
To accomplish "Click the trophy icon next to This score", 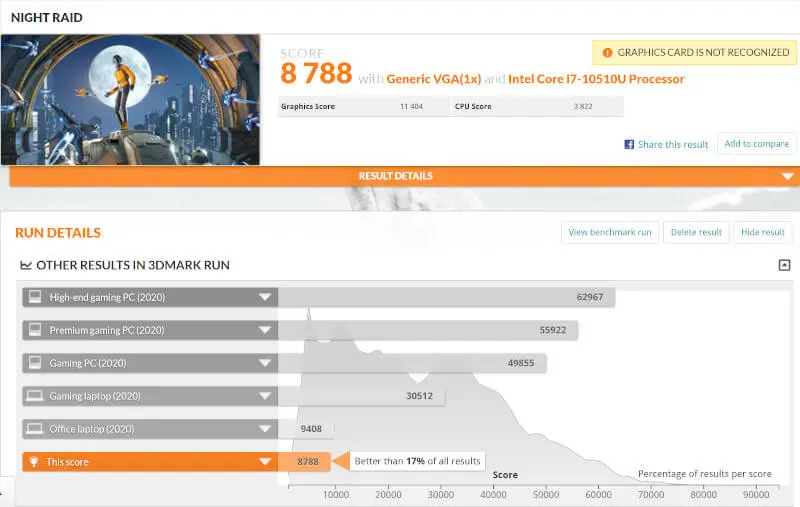I will [35, 462].
